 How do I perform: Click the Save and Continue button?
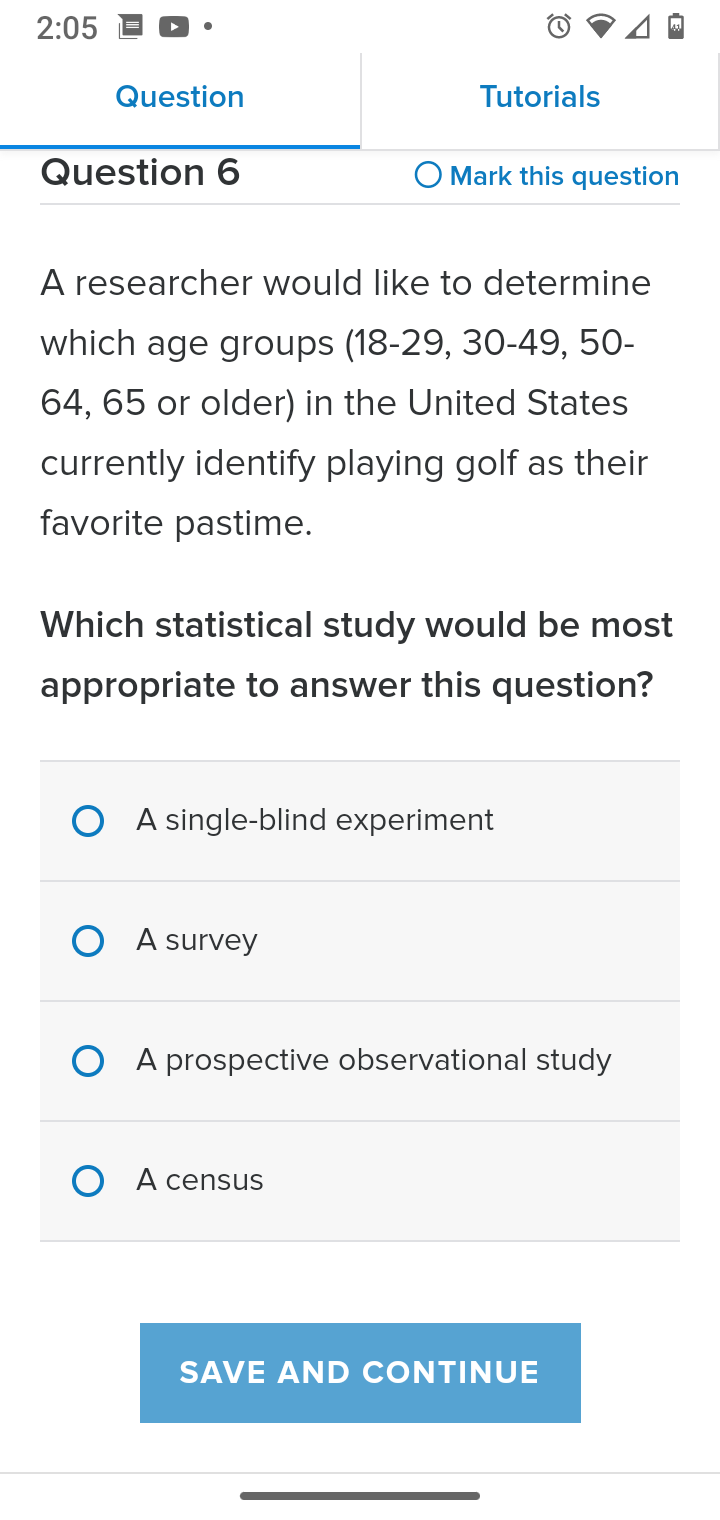click(360, 1373)
